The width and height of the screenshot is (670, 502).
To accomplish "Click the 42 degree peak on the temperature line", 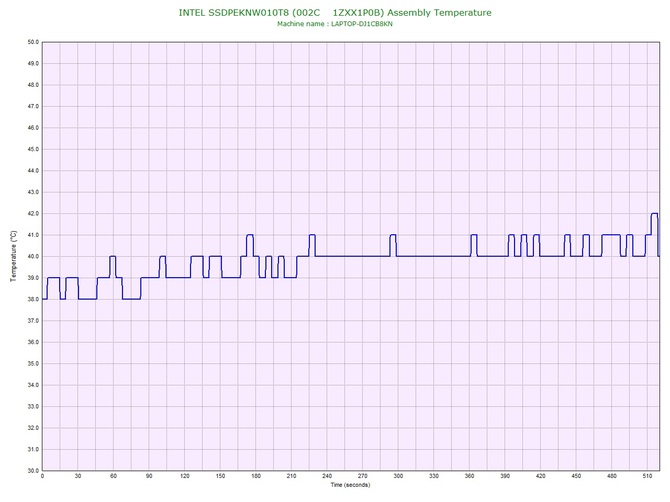I will [x=654, y=213].
